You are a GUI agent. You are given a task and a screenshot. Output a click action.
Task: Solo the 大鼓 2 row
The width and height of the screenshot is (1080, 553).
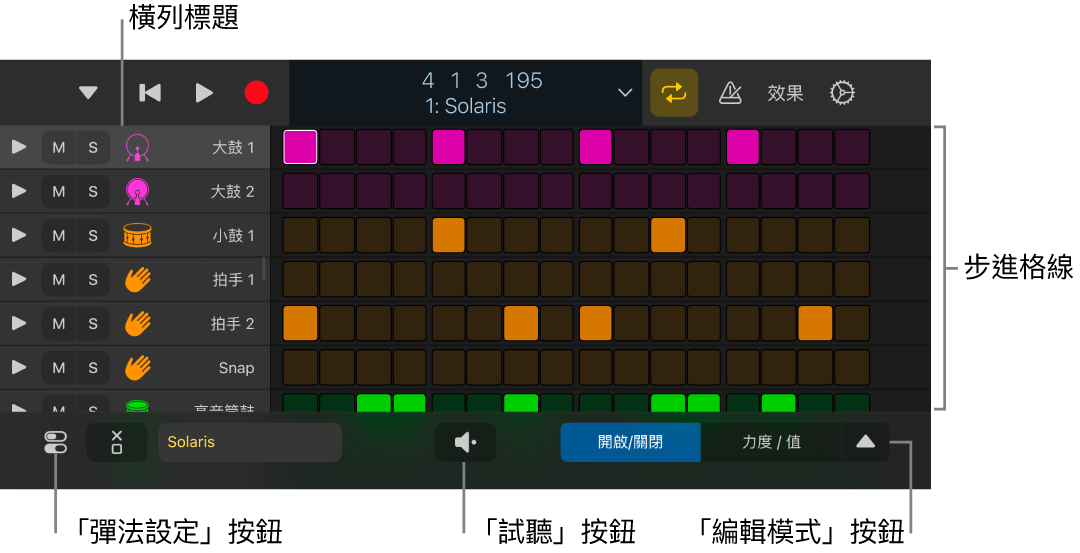(93, 191)
